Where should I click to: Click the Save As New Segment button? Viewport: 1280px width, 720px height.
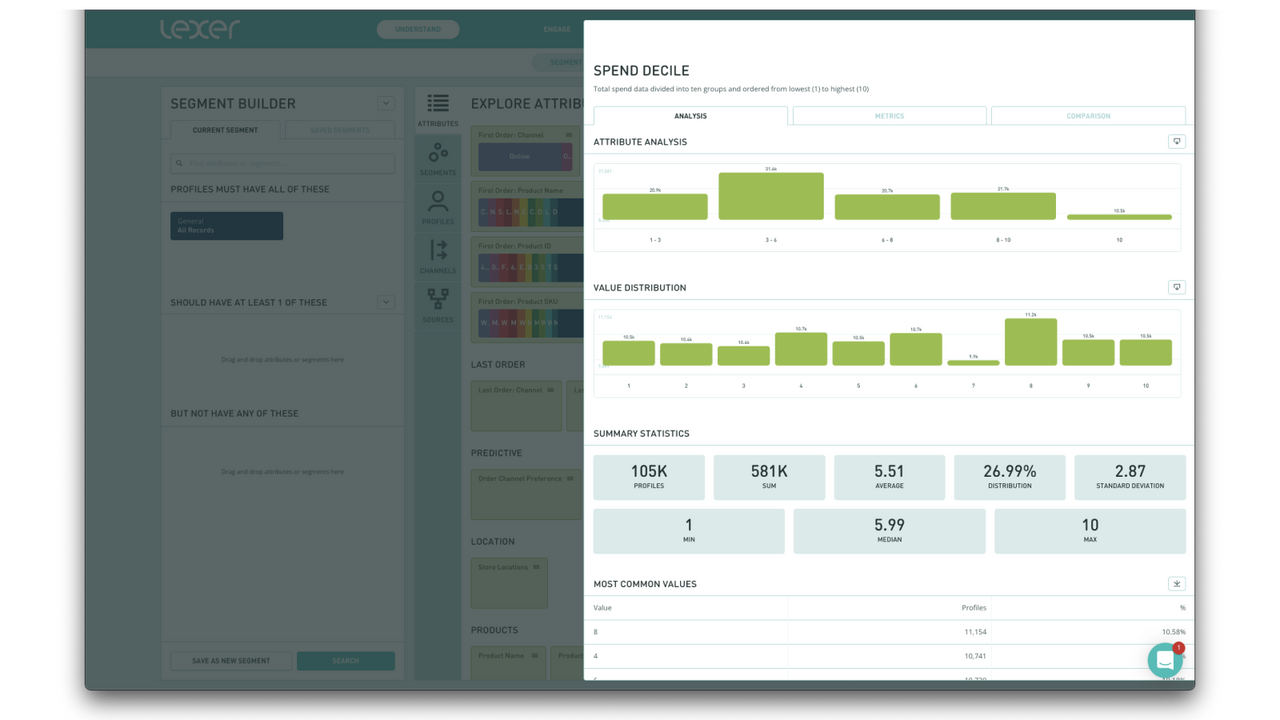click(230, 660)
